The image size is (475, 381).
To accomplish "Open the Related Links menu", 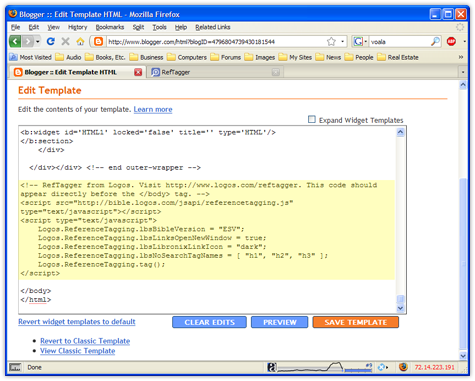I will [213, 27].
